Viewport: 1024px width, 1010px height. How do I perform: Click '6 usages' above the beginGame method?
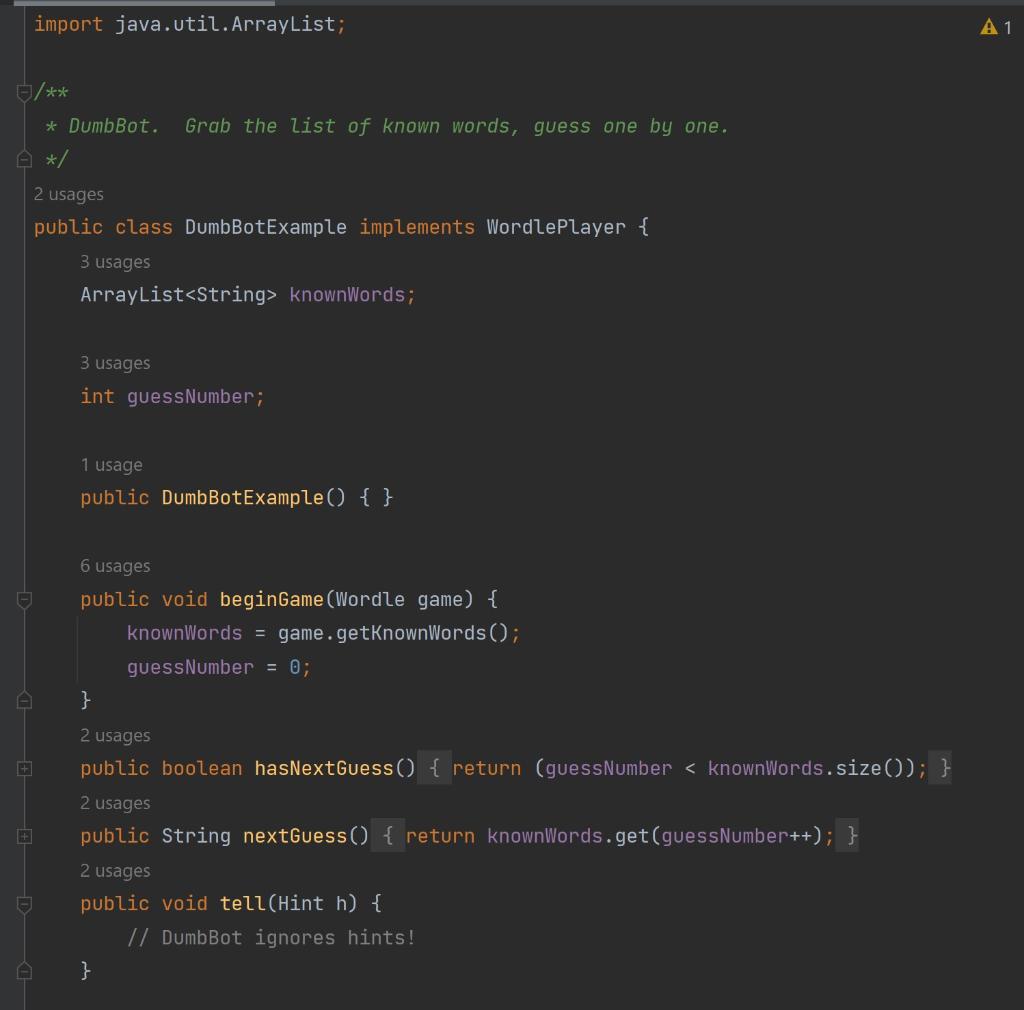pyautogui.click(x=115, y=565)
